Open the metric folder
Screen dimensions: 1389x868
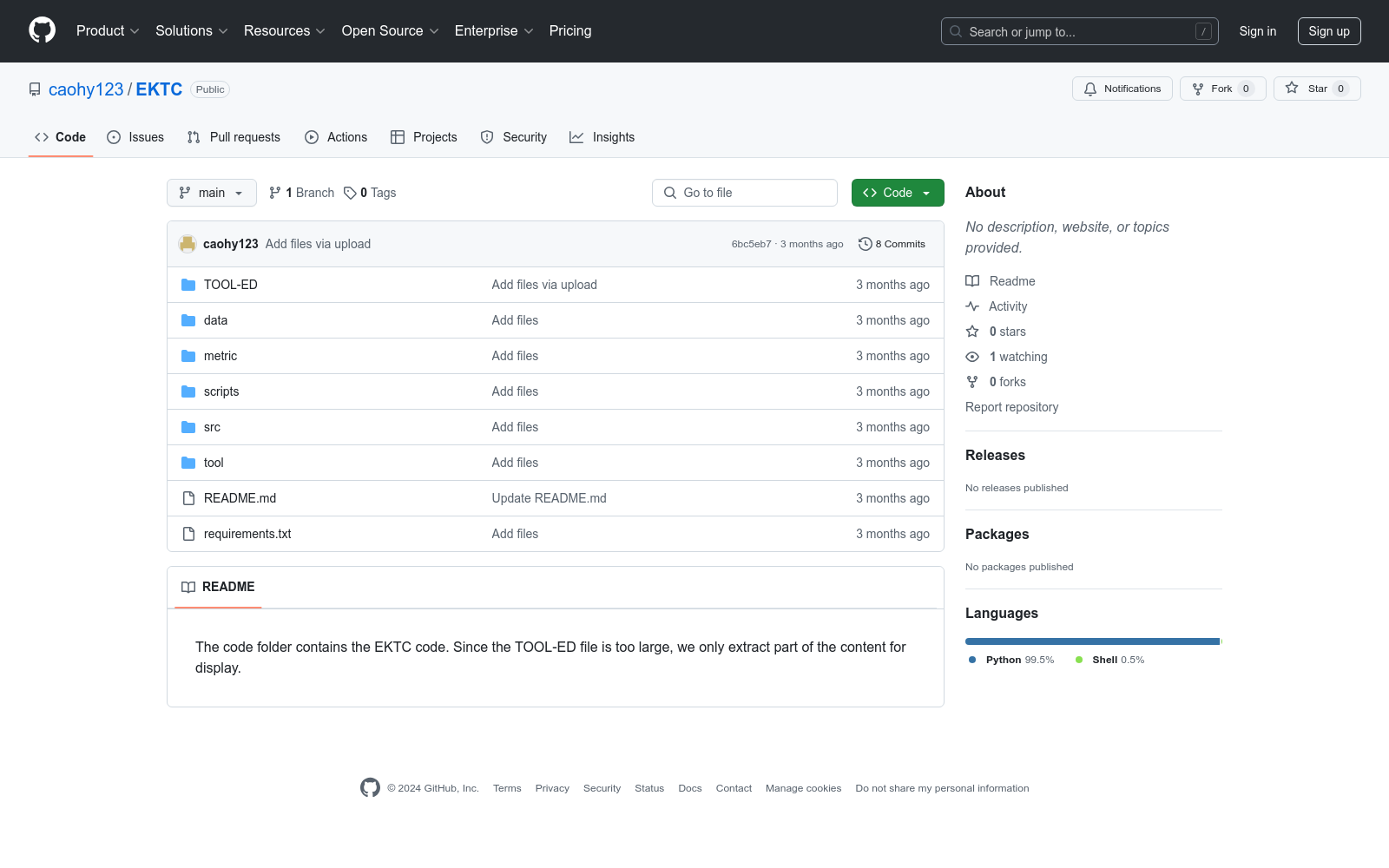pos(221,356)
